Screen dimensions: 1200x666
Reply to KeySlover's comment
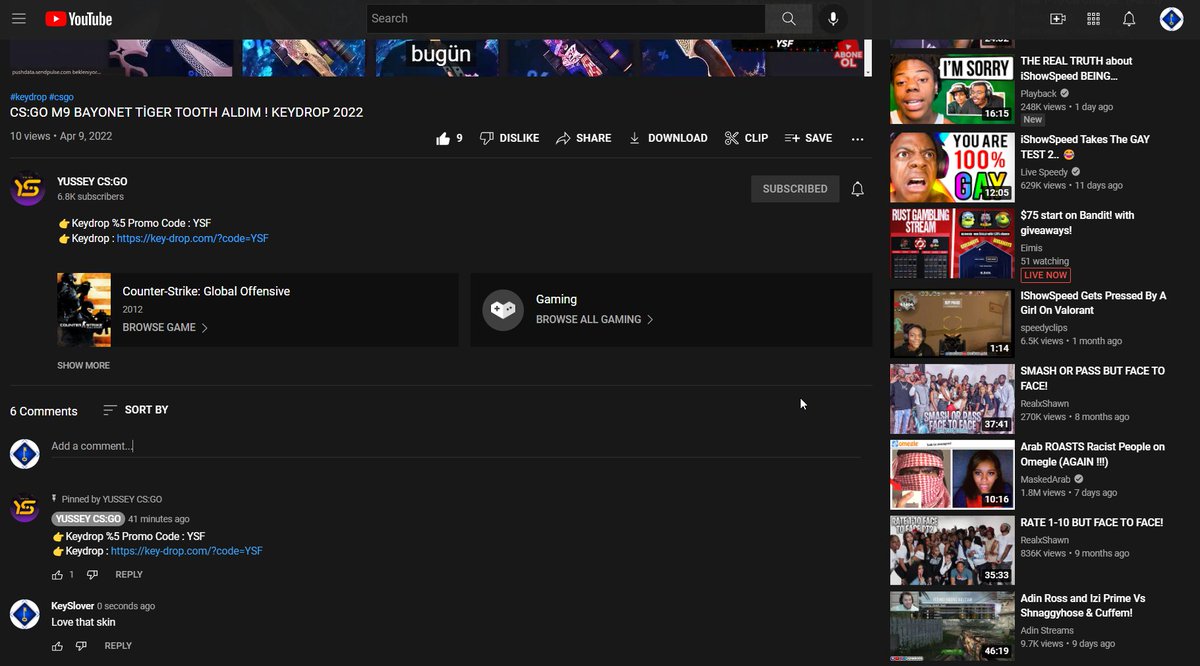(118, 646)
